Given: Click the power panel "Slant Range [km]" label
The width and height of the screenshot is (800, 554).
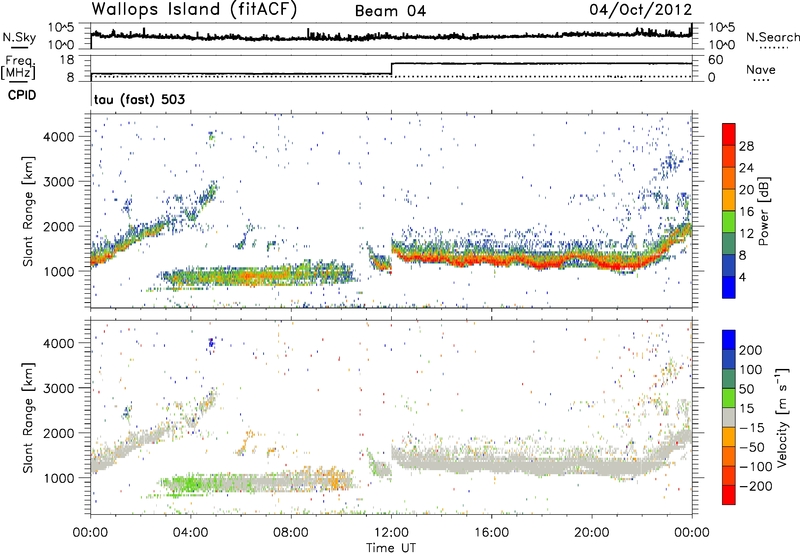Looking at the screenshot, I should click(29, 211).
